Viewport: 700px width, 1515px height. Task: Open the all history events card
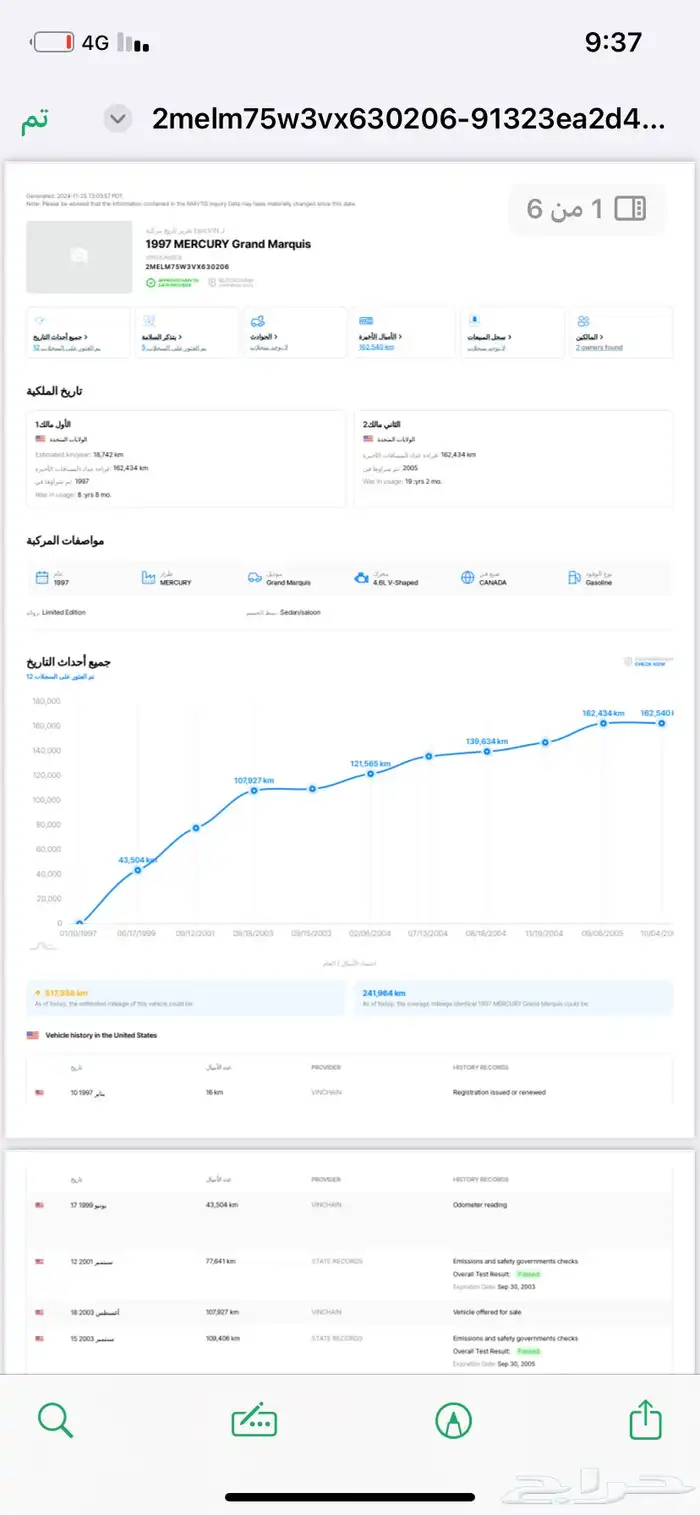coord(78,332)
